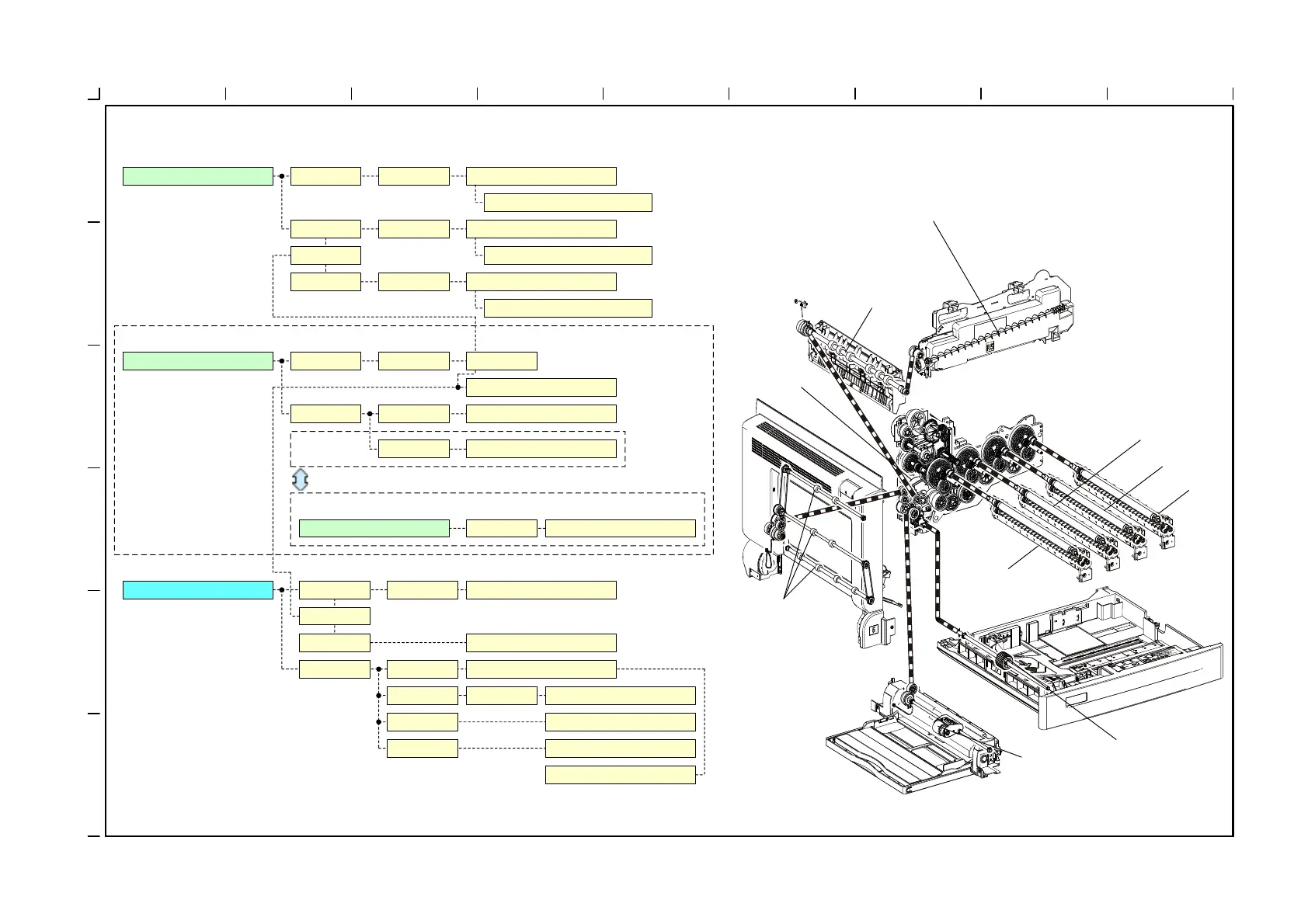Click the number 6 label on cover
Image resolution: width=1308 pixels, height=924 pixels.
tap(873, 630)
